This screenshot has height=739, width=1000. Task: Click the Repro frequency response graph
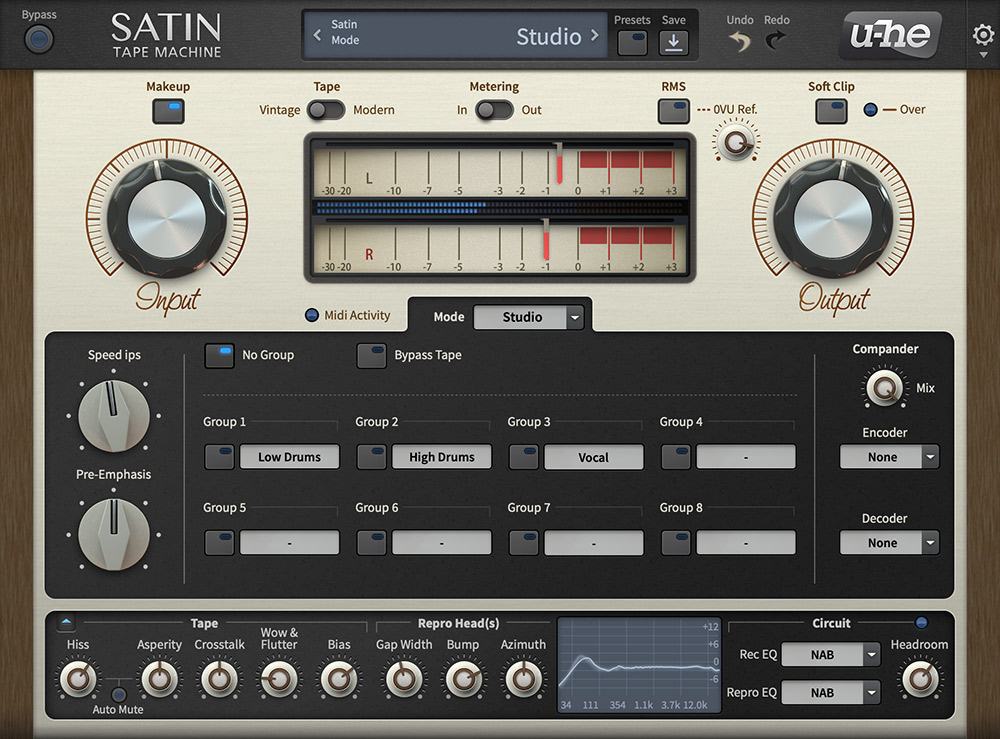638,665
